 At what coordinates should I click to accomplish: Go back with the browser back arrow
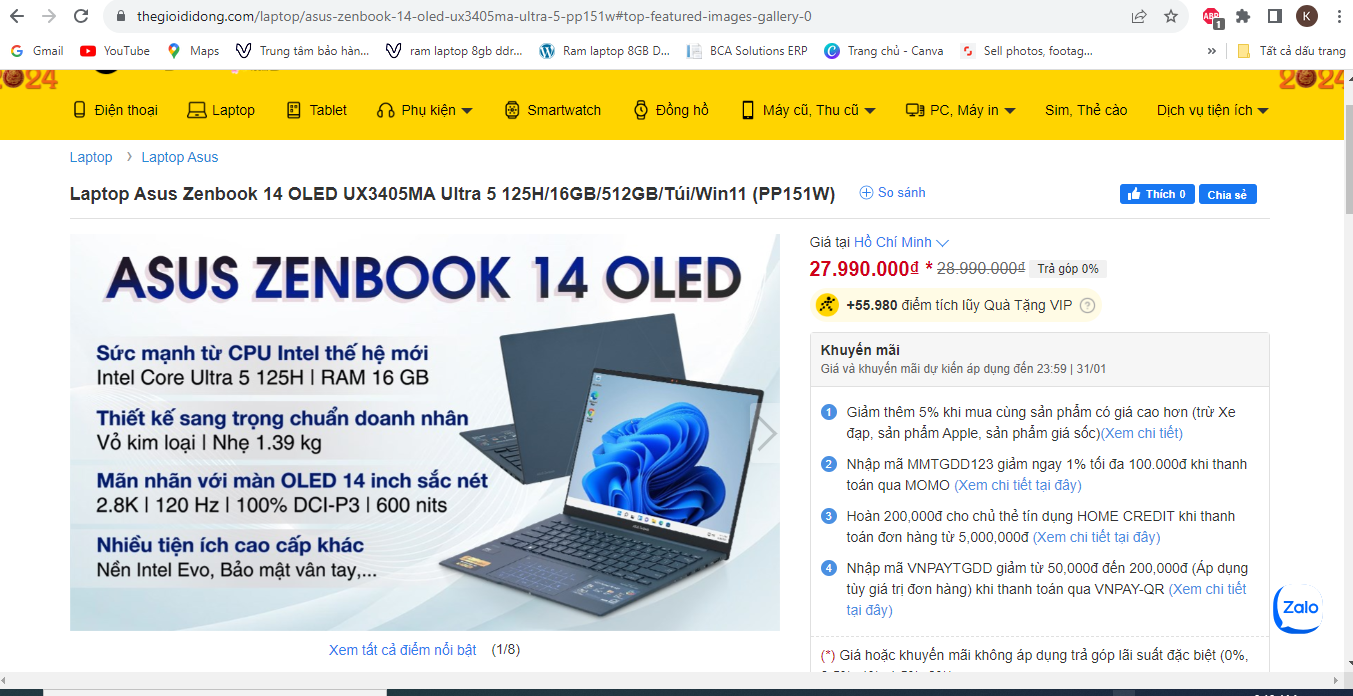coord(17,16)
